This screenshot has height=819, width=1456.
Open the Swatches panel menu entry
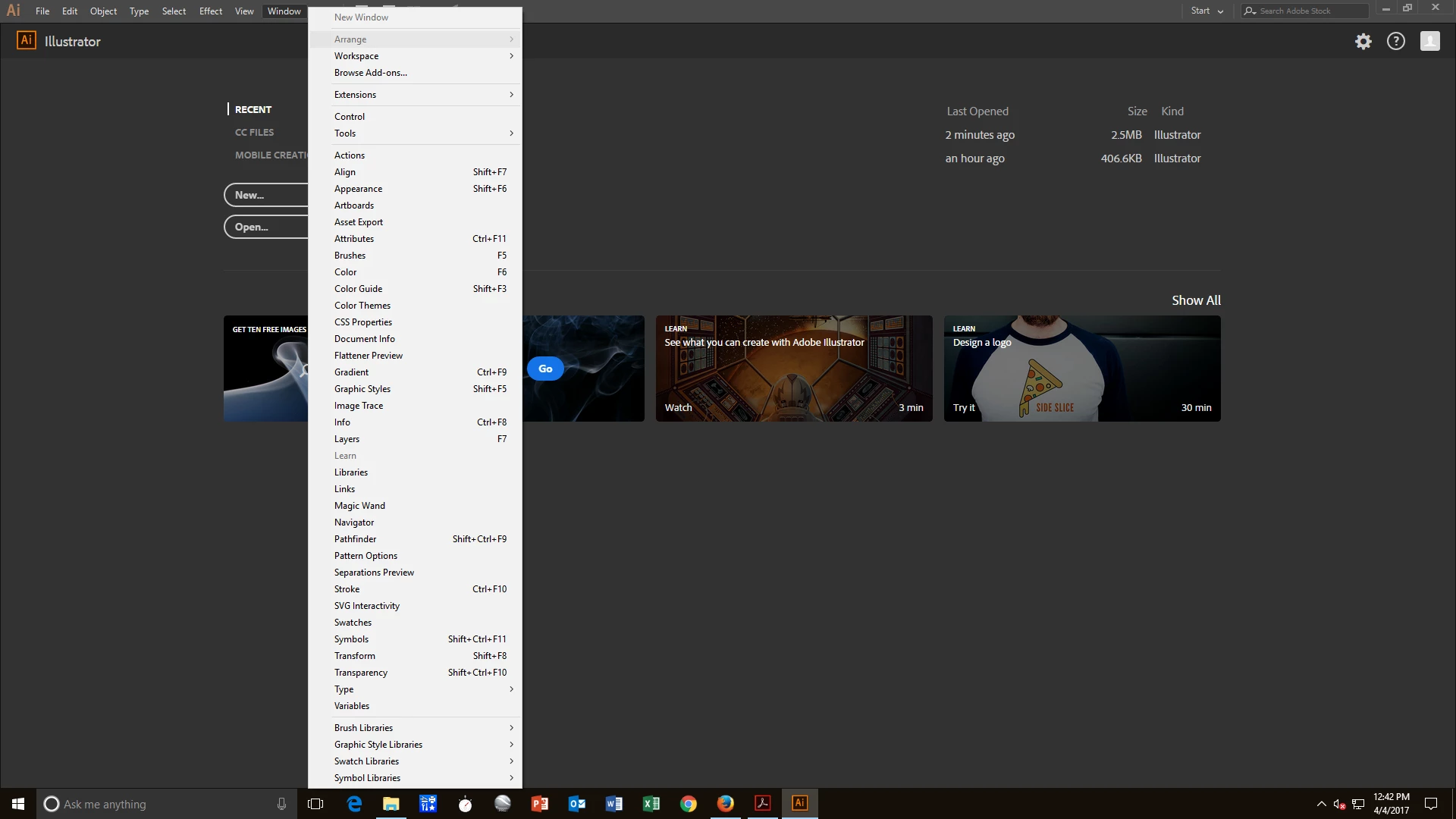[353, 623]
